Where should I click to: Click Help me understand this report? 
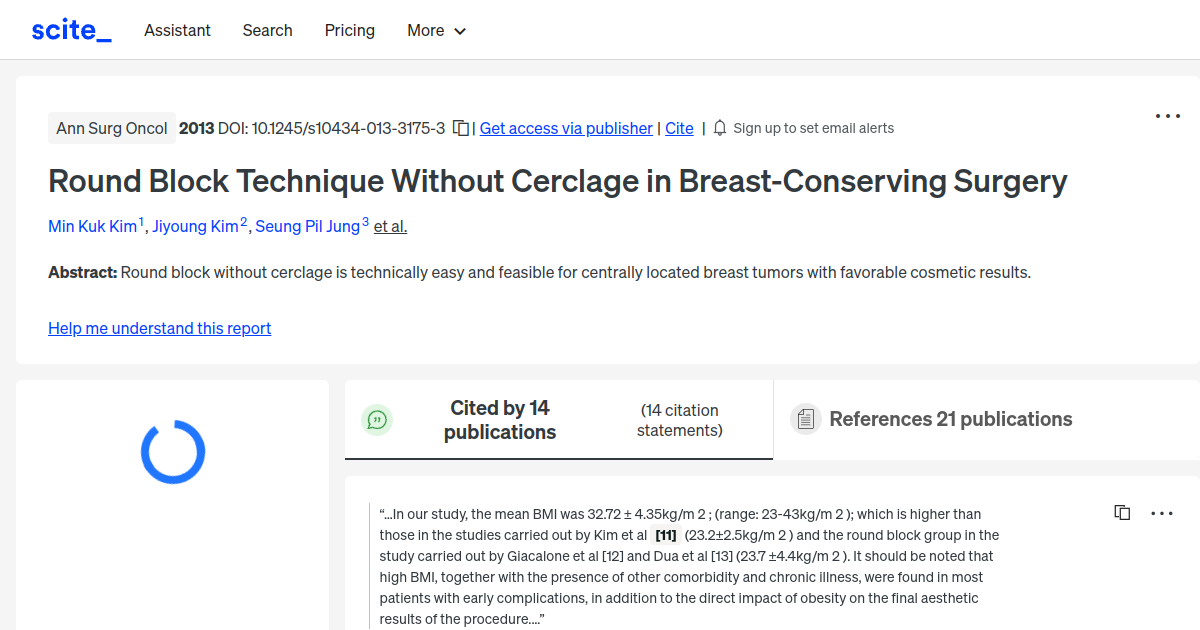pyautogui.click(x=159, y=328)
